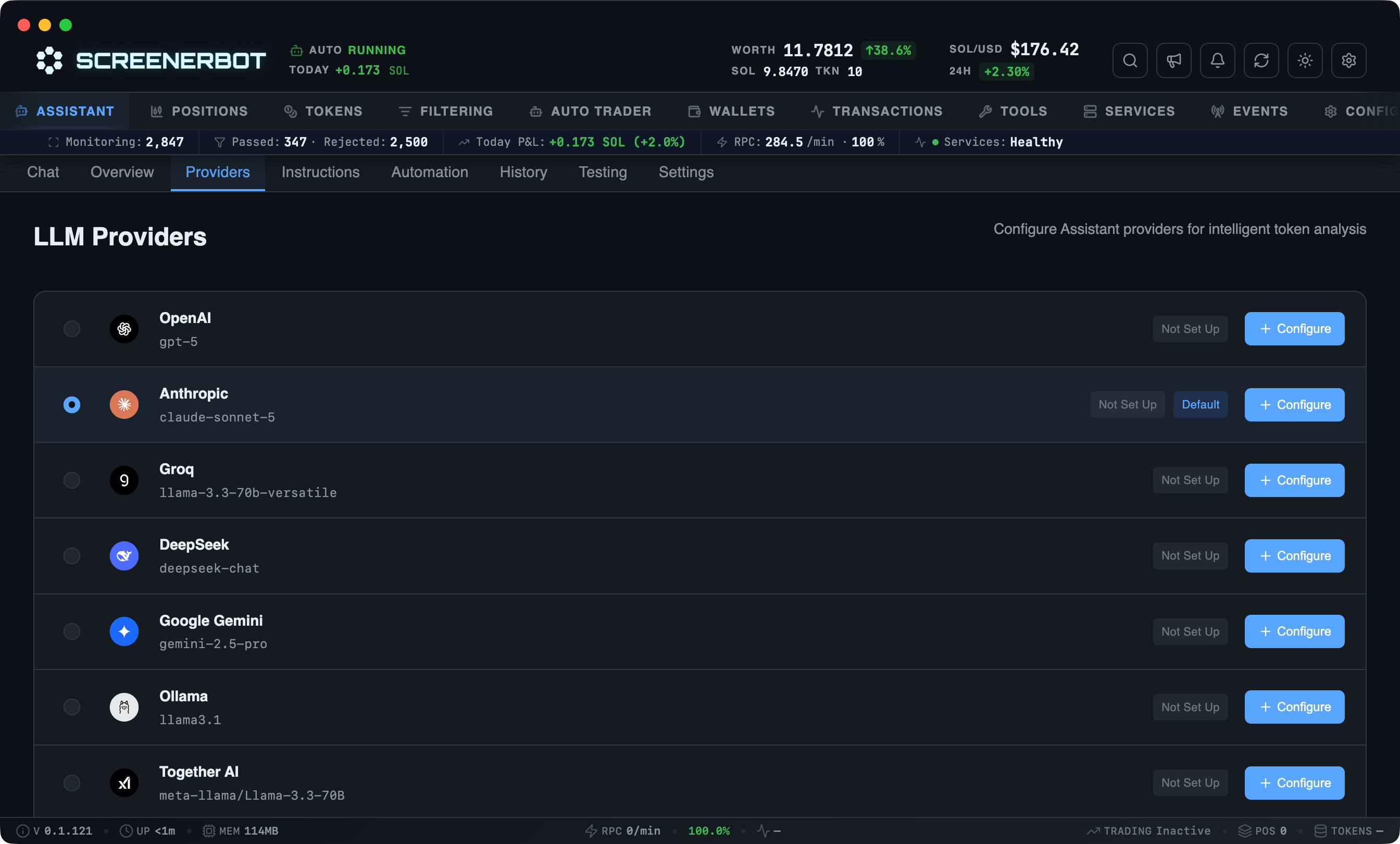Click the Google Gemini star logo
The image size is (1400, 844).
point(124,631)
